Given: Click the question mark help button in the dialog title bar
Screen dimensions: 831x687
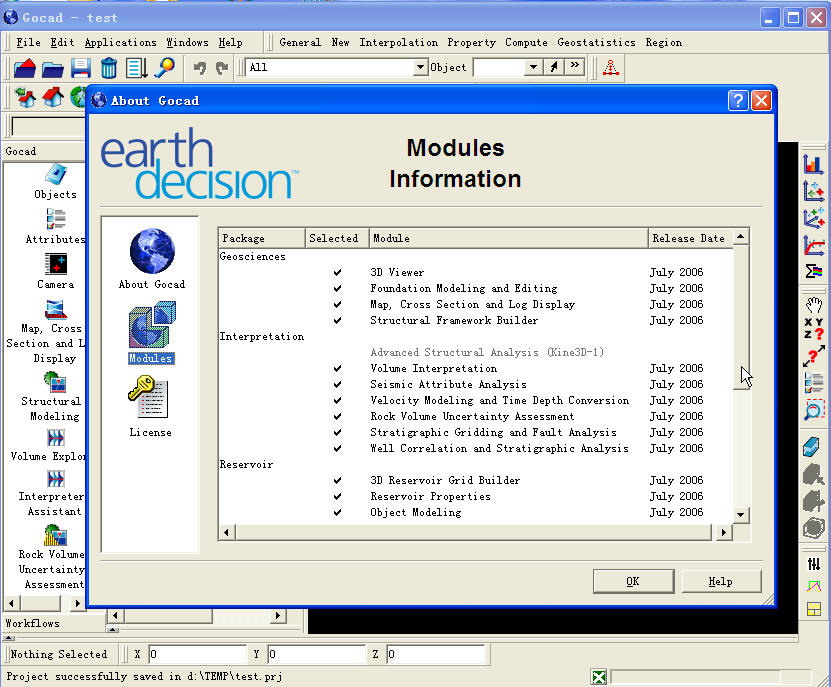Looking at the screenshot, I should point(738,100).
